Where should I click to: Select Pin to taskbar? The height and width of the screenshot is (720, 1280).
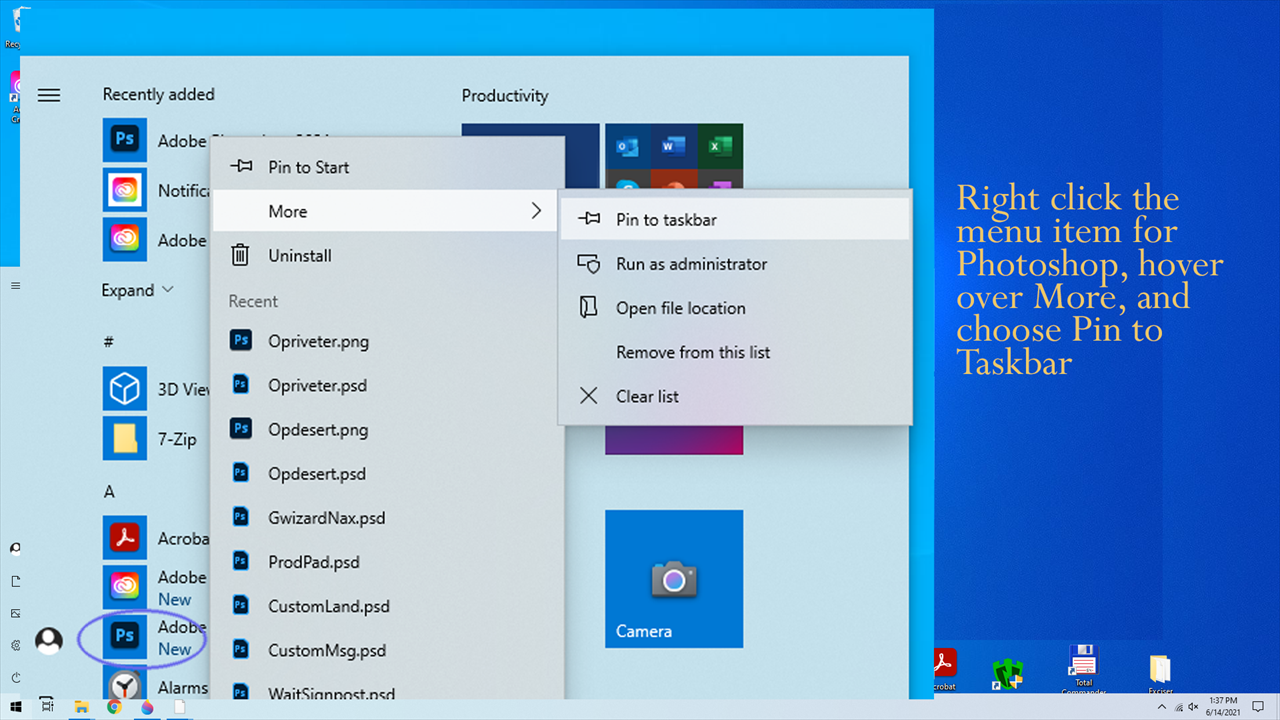(x=735, y=220)
